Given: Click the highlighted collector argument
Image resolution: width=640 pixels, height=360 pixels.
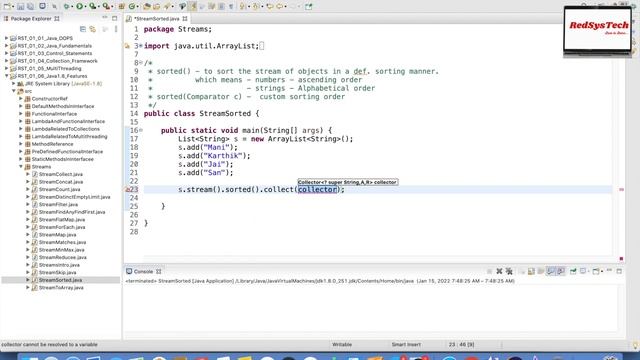Looking at the screenshot, I should pyautogui.click(x=318, y=189).
